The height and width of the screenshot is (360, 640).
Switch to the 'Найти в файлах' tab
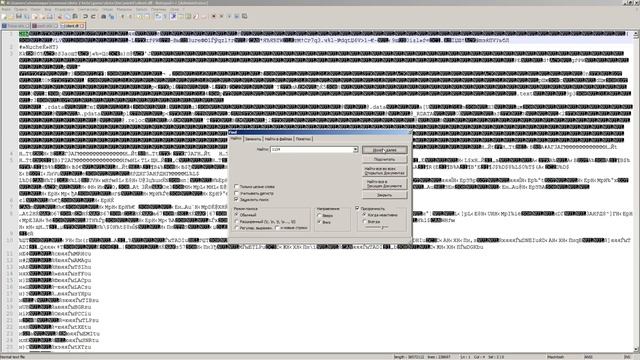pos(278,139)
